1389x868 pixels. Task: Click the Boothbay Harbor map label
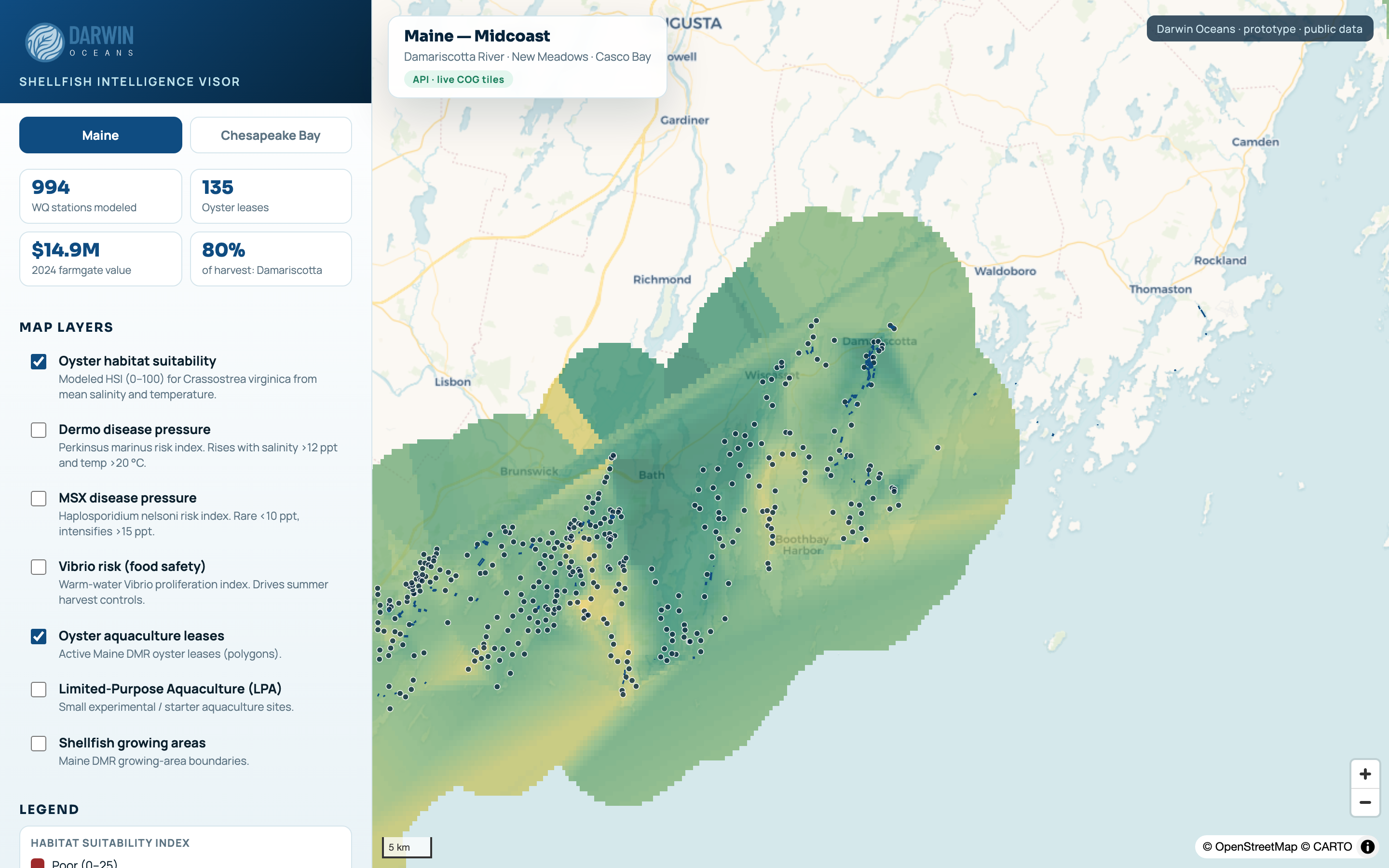click(x=802, y=545)
